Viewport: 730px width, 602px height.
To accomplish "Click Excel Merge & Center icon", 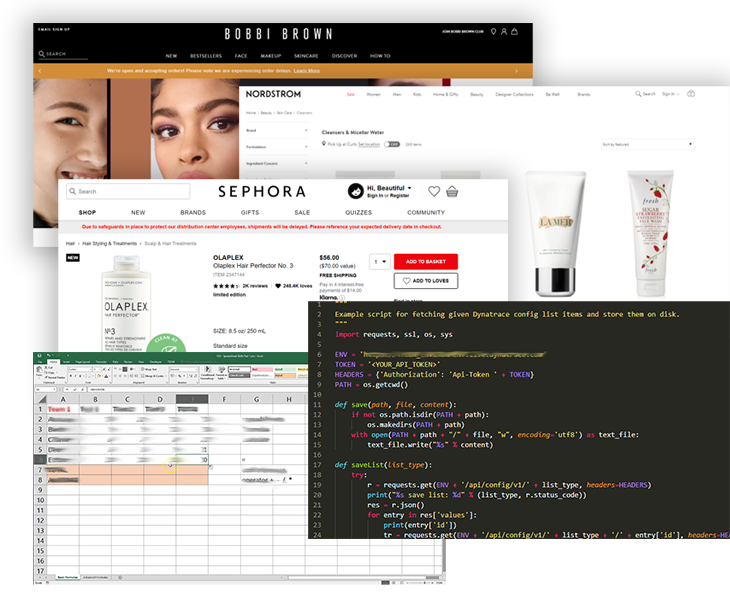I will tap(143, 376).
